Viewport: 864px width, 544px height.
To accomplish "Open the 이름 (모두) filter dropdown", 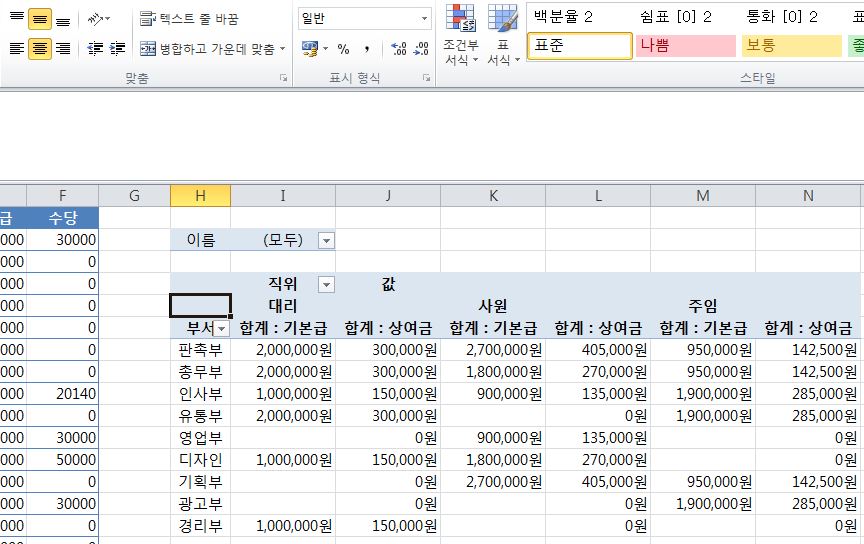I will click(x=325, y=240).
